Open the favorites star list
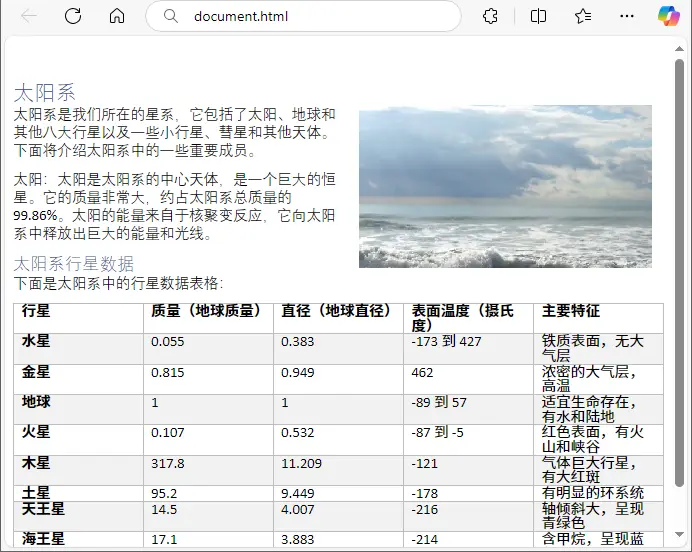 click(x=583, y=16)
